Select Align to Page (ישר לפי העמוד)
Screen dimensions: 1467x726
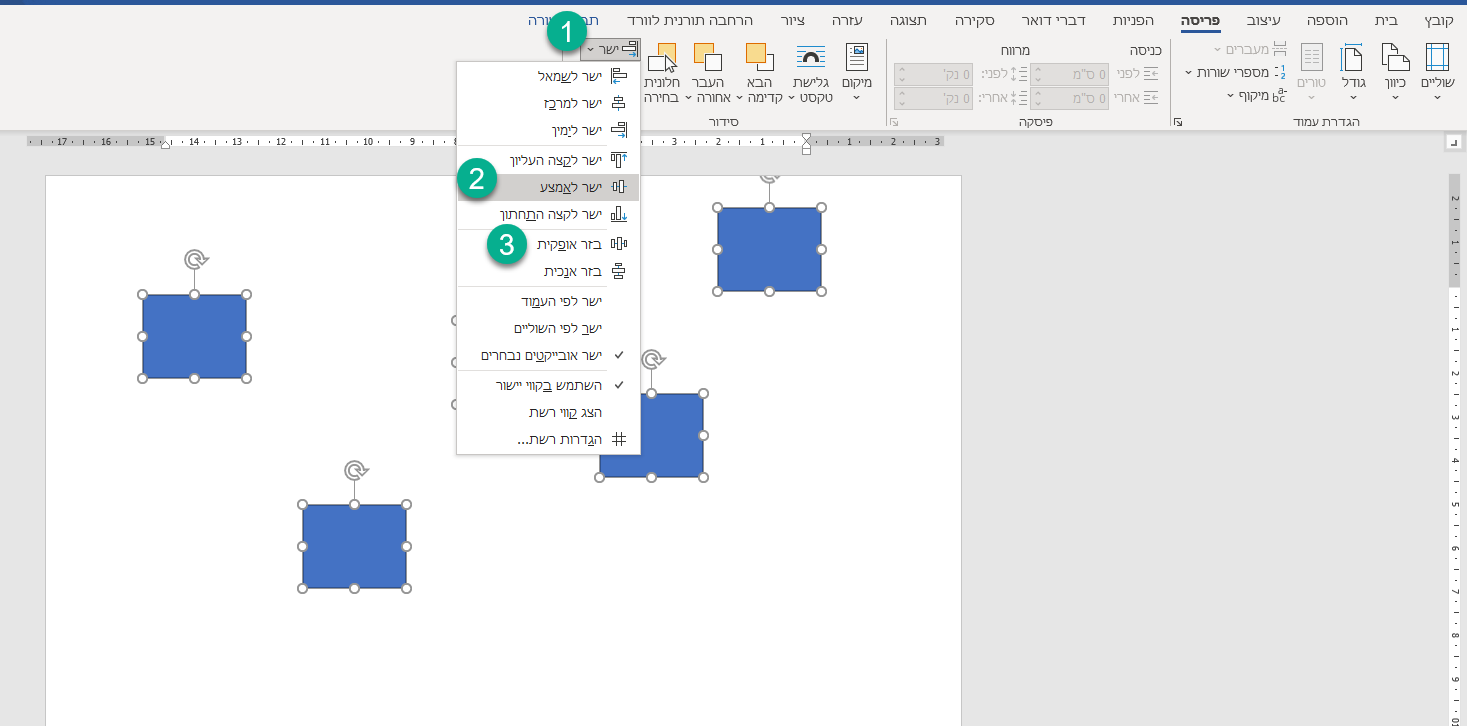click(x=548, y=301)
